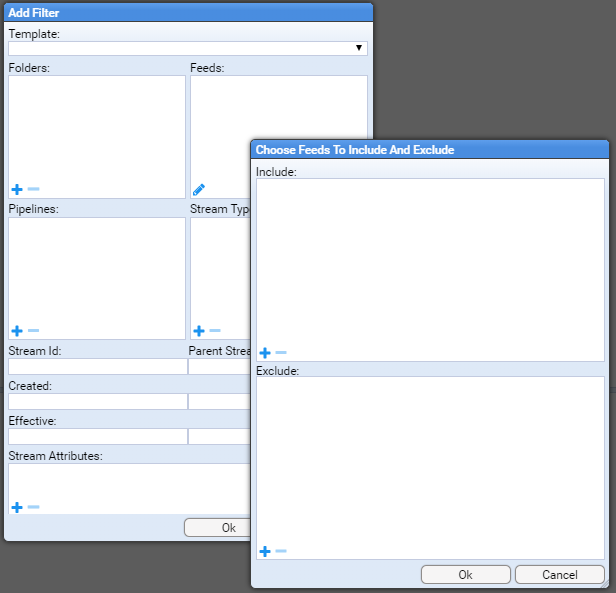Add a stream attribute with plus icon
Image resolution: width=616 pixels, height=593 pixels.
[x=16, y=507]
